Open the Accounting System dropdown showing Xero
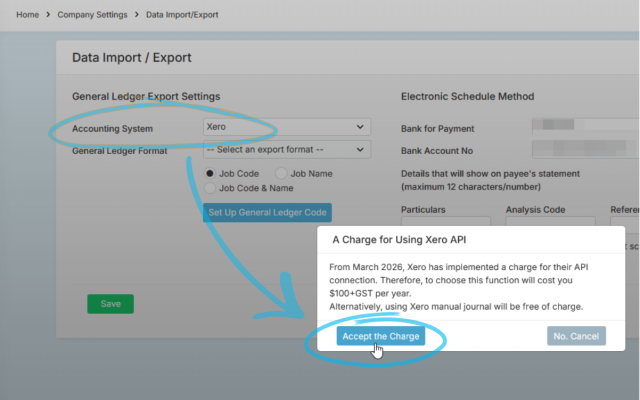The image size is (640, 400). (x=285, y=128)
